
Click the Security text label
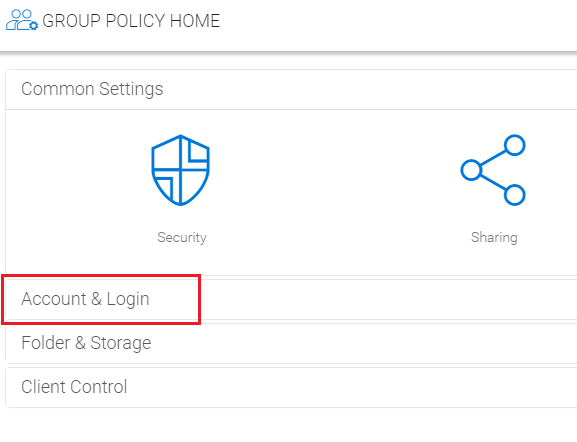(x=182, y=238)
